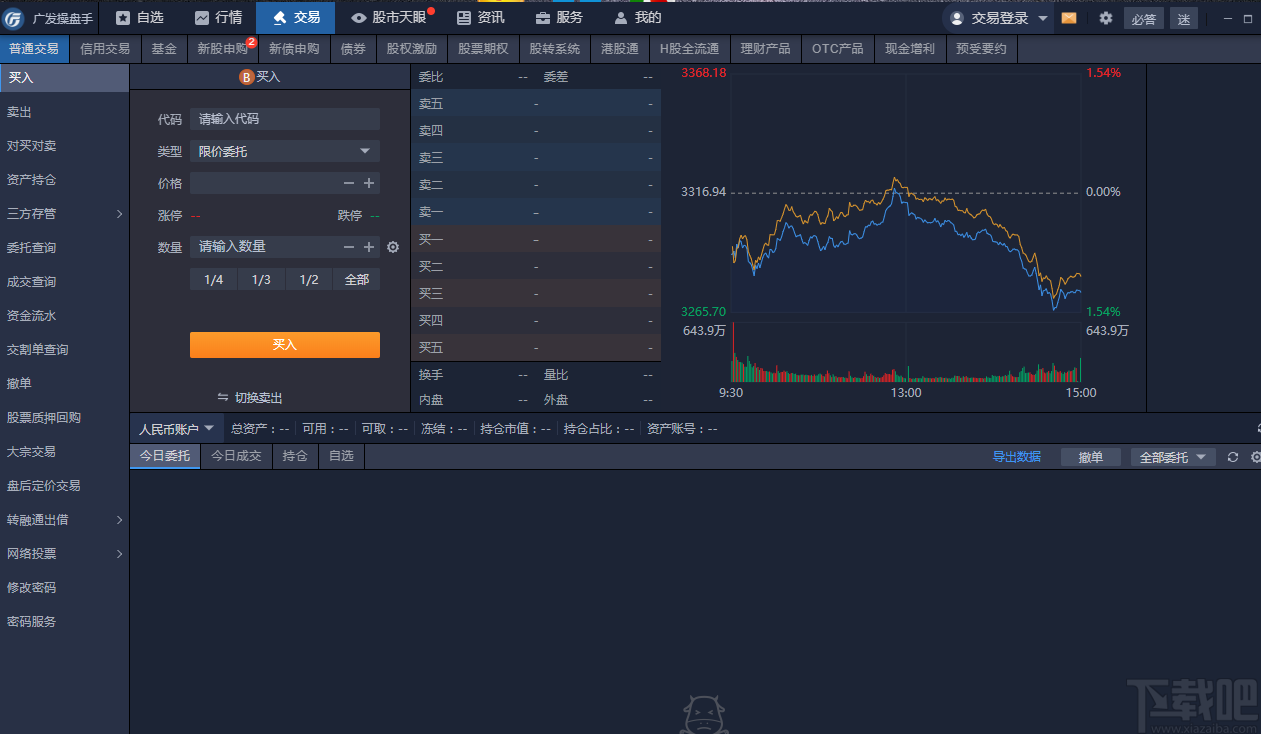Screen dimensions: 1261x734
Task: Click the 导出数据 export link
Action: click(1017, 456)
